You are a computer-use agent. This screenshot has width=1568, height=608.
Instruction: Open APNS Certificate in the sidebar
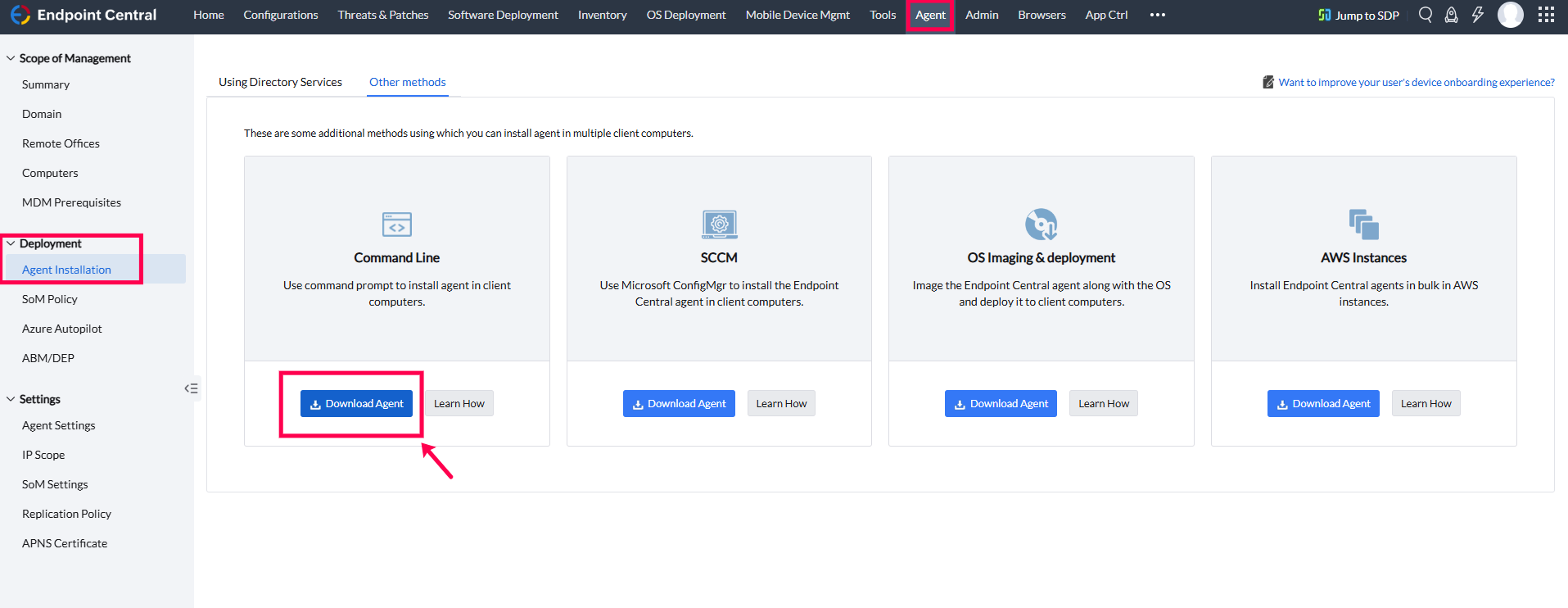coord(65,543)
